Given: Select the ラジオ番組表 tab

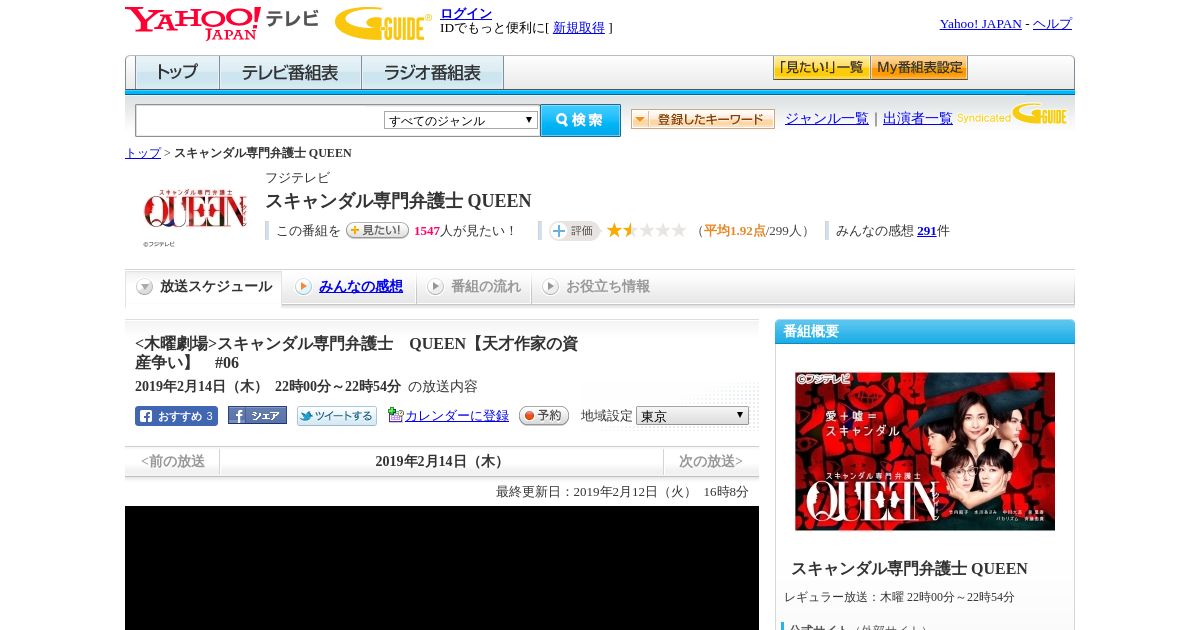Looking at the screenshot, I should pos(432,73).
